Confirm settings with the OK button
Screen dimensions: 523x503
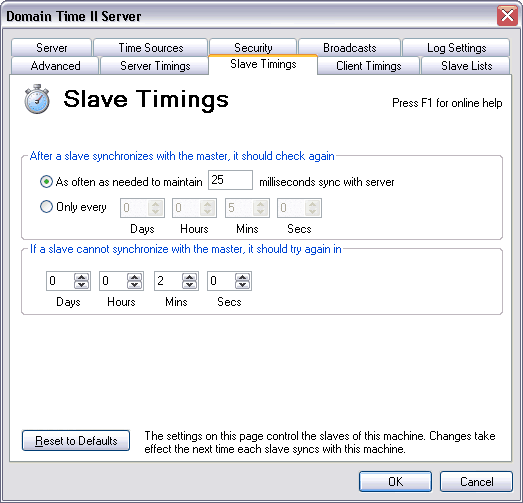point(395,481)
